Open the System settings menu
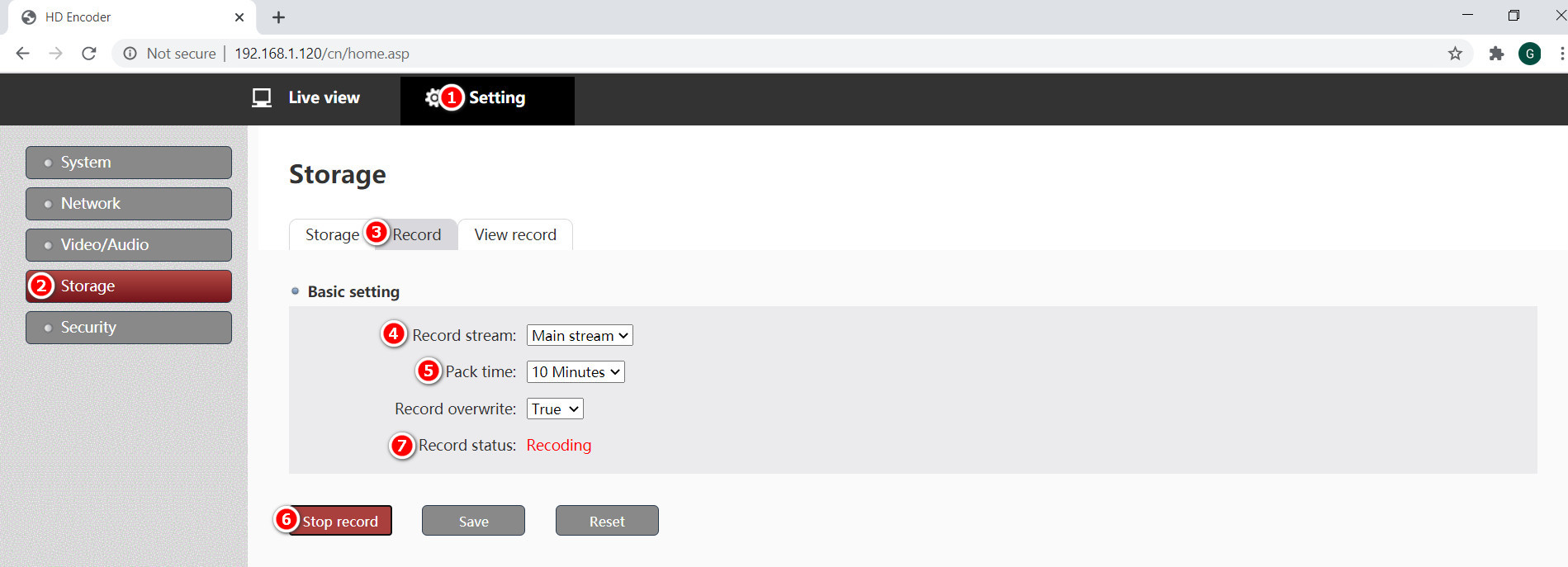The image size is (1568, 567). tap(129, 163)
